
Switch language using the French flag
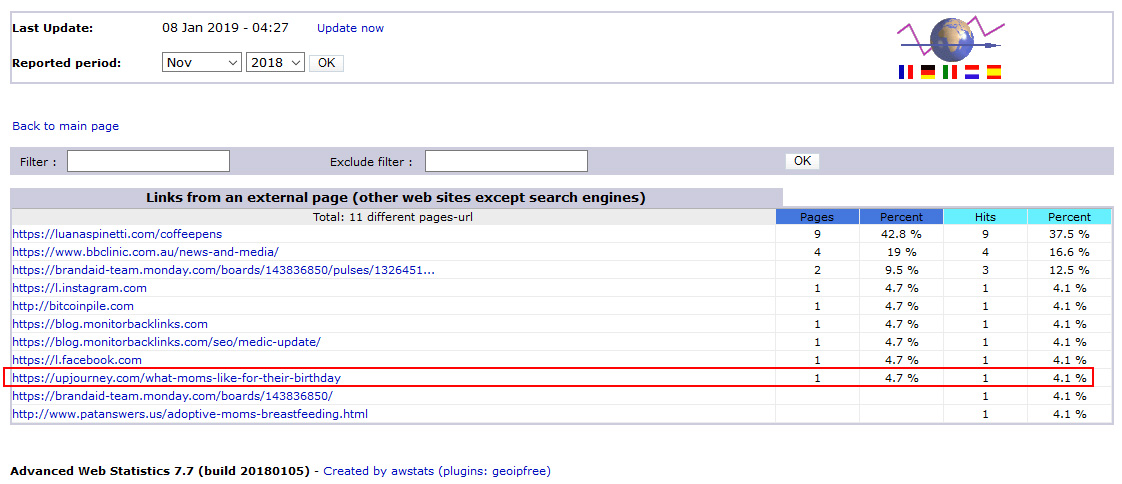pyautogui.click(x=906, y=72)
